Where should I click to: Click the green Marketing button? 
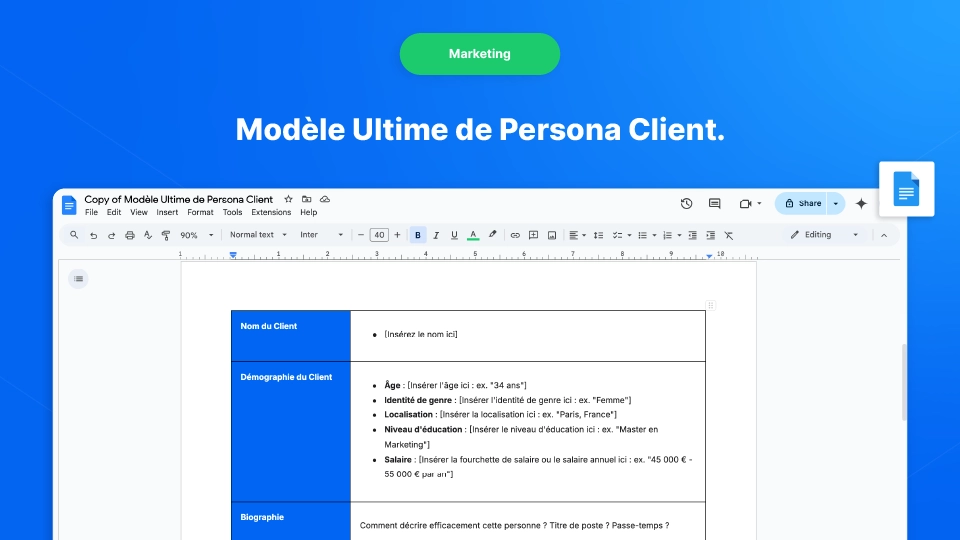[479, 54]
